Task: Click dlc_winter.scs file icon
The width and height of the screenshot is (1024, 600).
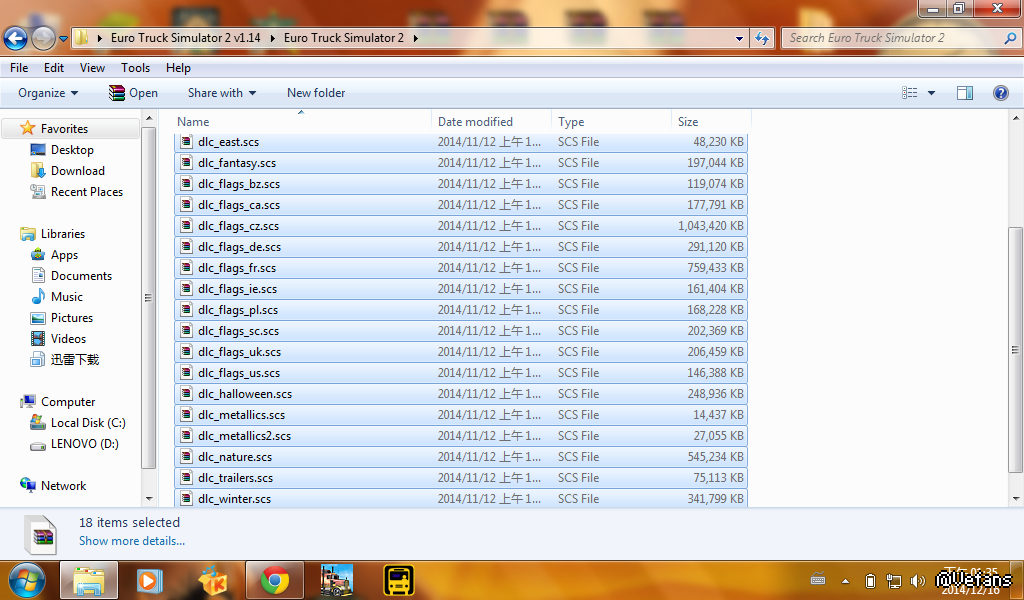Action: pos(186,499)
